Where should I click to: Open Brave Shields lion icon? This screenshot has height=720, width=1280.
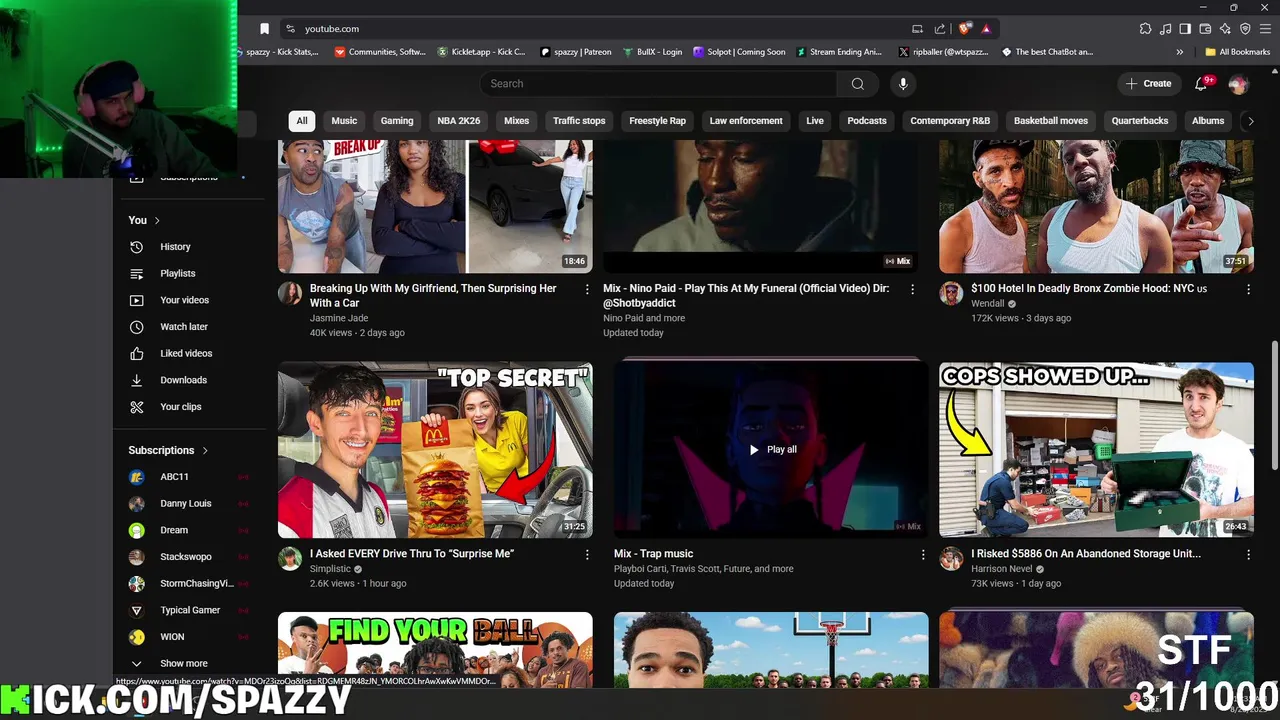click(x=965, y=29)
